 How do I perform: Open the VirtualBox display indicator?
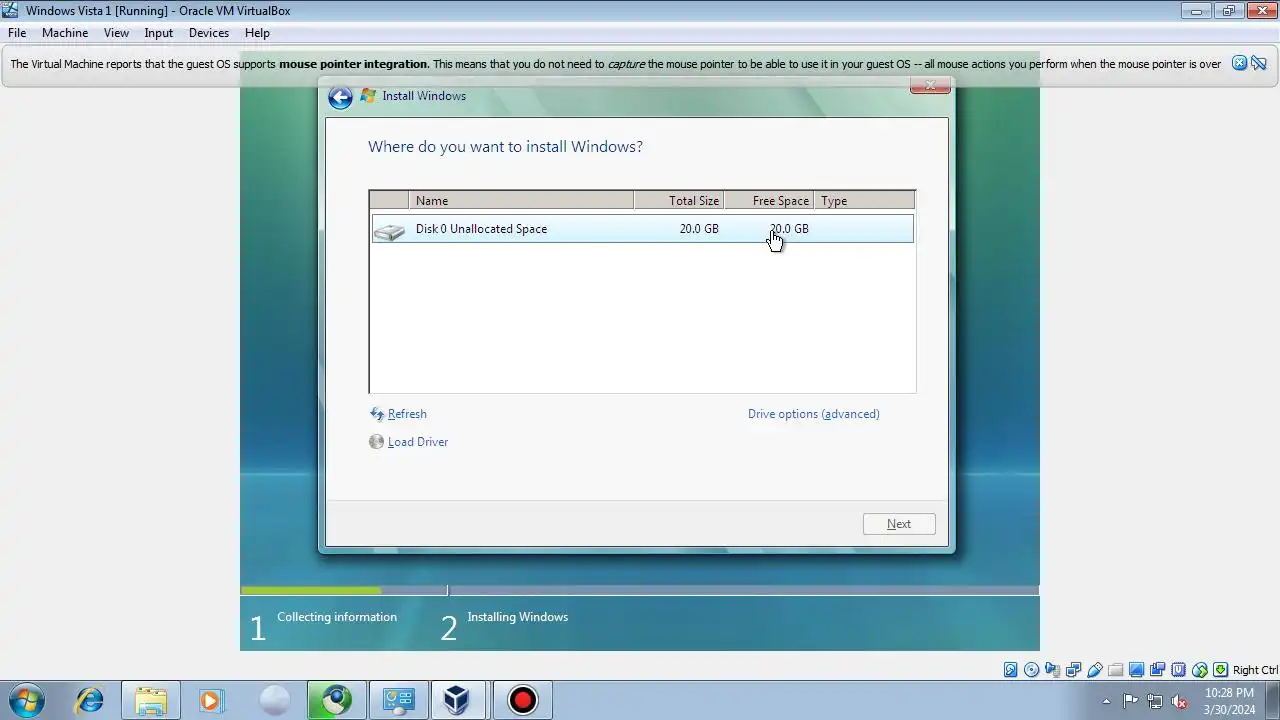1136,670
